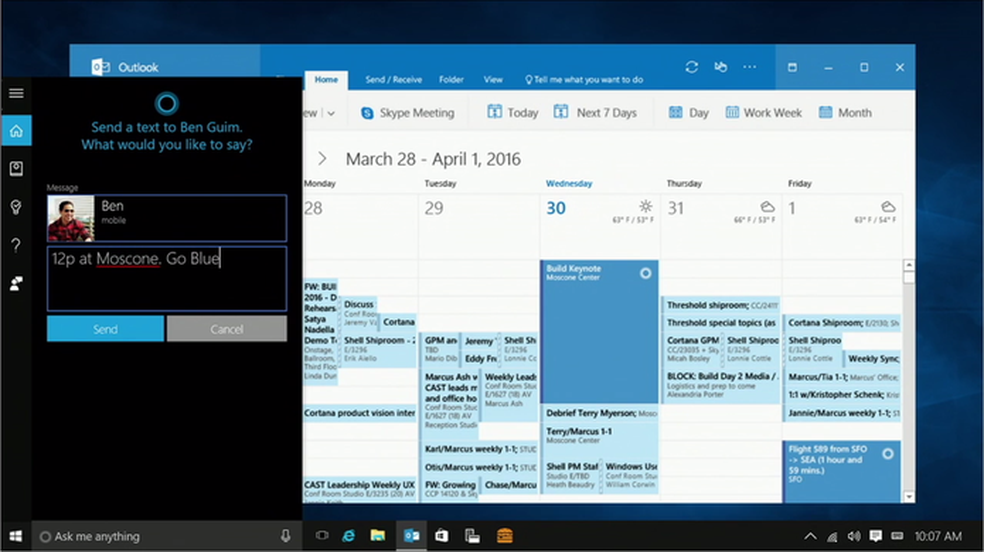Viewport: 984px width, 552px height.
Task: Open Cortana Notebook
Action: (x=16, y=168)
